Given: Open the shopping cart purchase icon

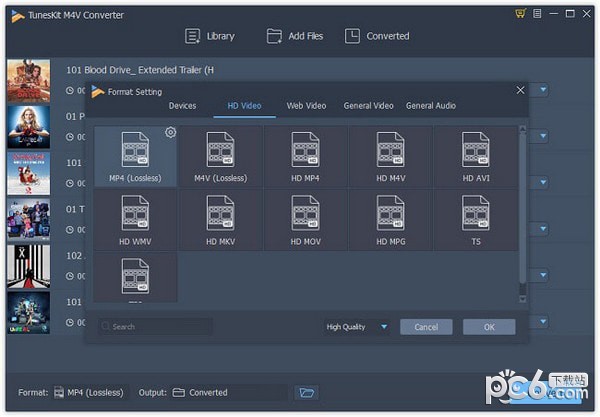Looking at the screenshot, I should coord(520,14).
